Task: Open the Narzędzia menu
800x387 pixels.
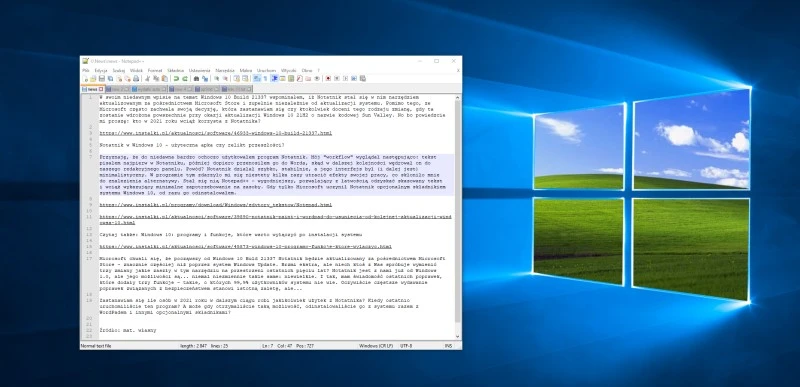Action: 225,70
